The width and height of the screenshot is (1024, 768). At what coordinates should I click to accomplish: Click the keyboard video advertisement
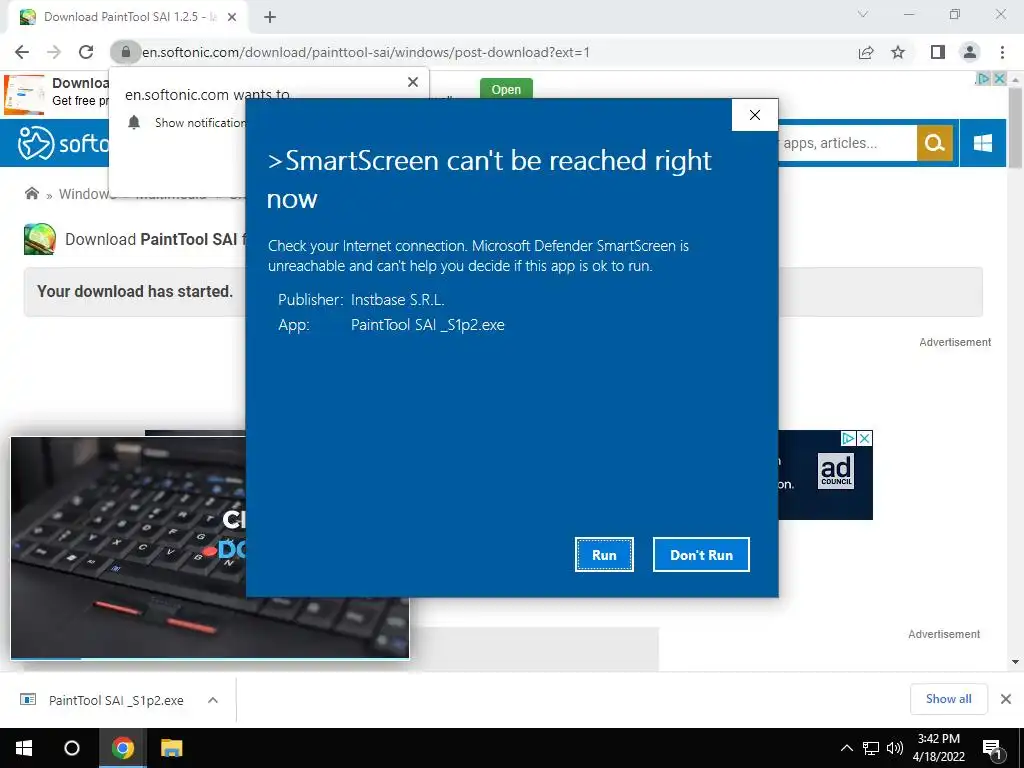point(128,547)
